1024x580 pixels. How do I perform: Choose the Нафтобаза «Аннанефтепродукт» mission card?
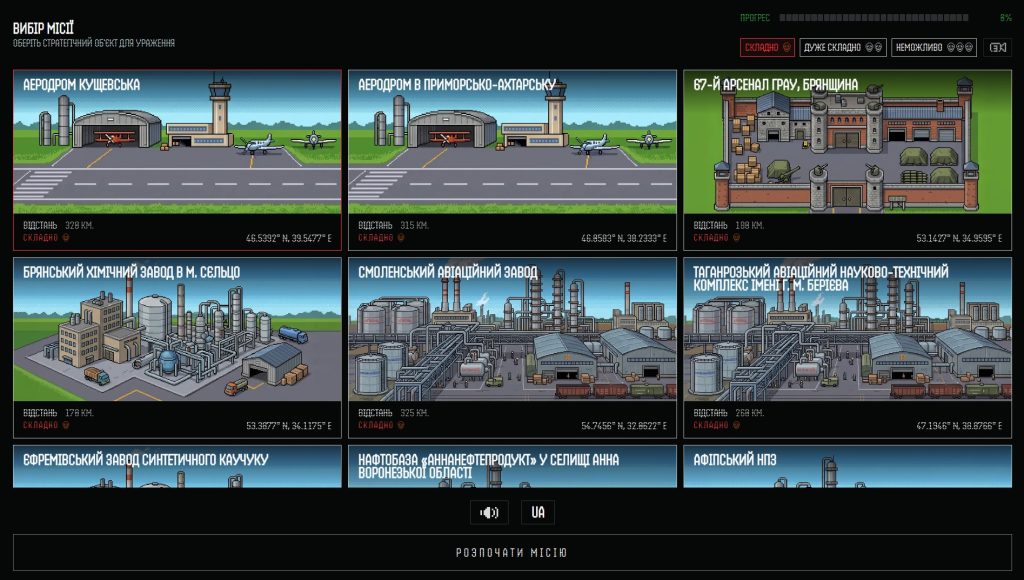click(512, 466)
